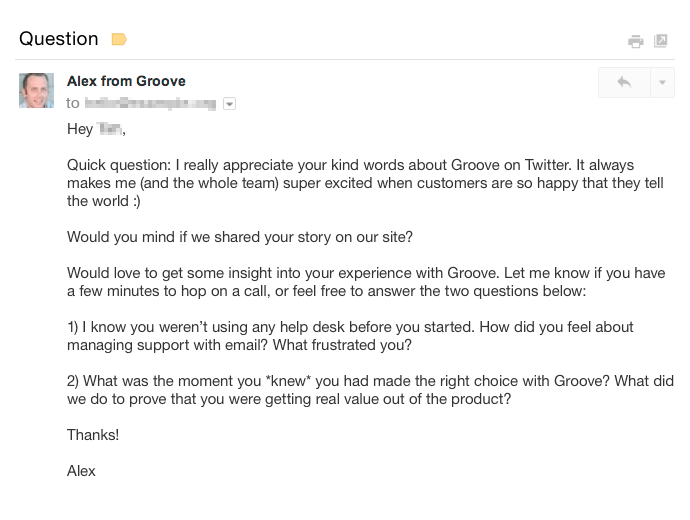Click the blurred recipient email address

(150, 103)
